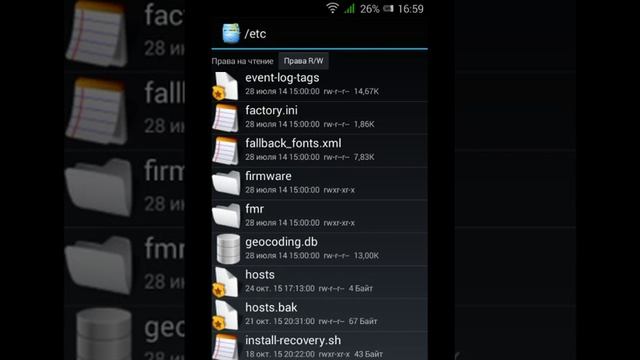Screen dimensions: 640x360
Task: Open the install-recovery.sh script icon
Action: (x=225, y=347)
